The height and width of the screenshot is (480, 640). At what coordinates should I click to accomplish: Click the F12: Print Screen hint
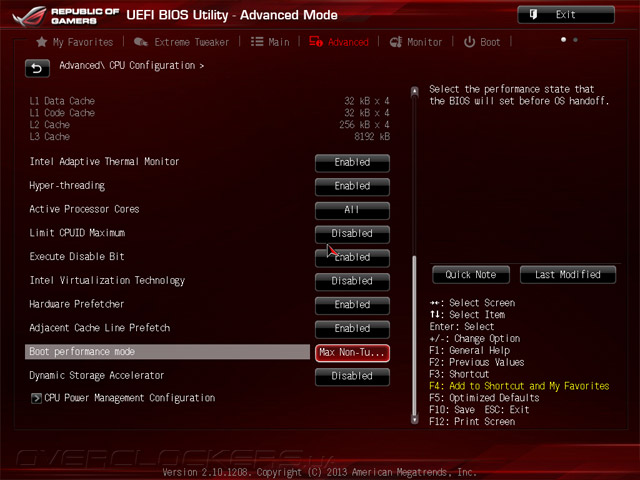pos(472,422)
